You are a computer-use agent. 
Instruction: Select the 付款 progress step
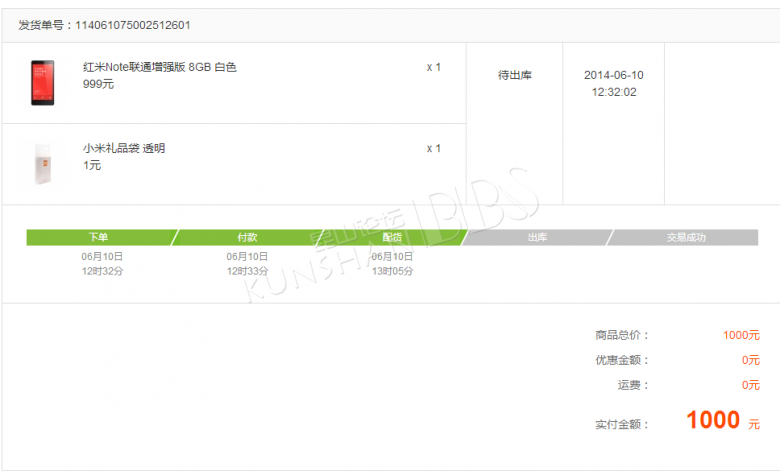tap(247, 237)
